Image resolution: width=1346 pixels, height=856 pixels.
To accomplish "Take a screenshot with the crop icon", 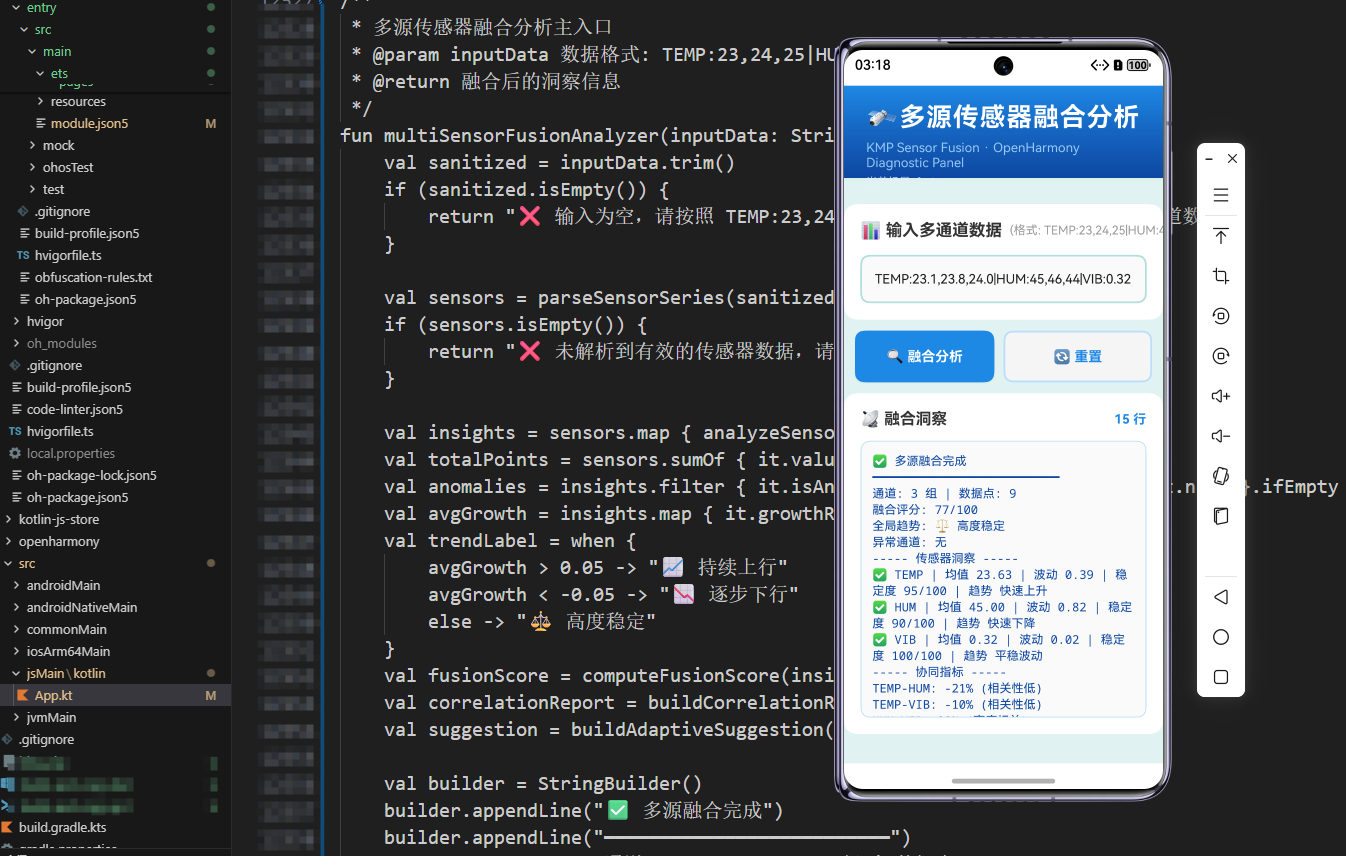I will pyautogui.click(x=1220, y=276).
